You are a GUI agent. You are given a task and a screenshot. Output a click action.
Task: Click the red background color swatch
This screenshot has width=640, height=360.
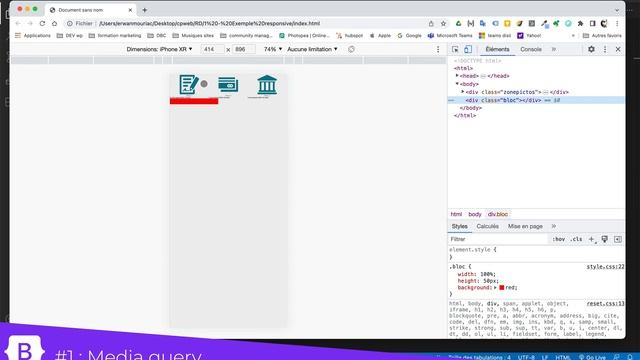click(x=502, y=288)
